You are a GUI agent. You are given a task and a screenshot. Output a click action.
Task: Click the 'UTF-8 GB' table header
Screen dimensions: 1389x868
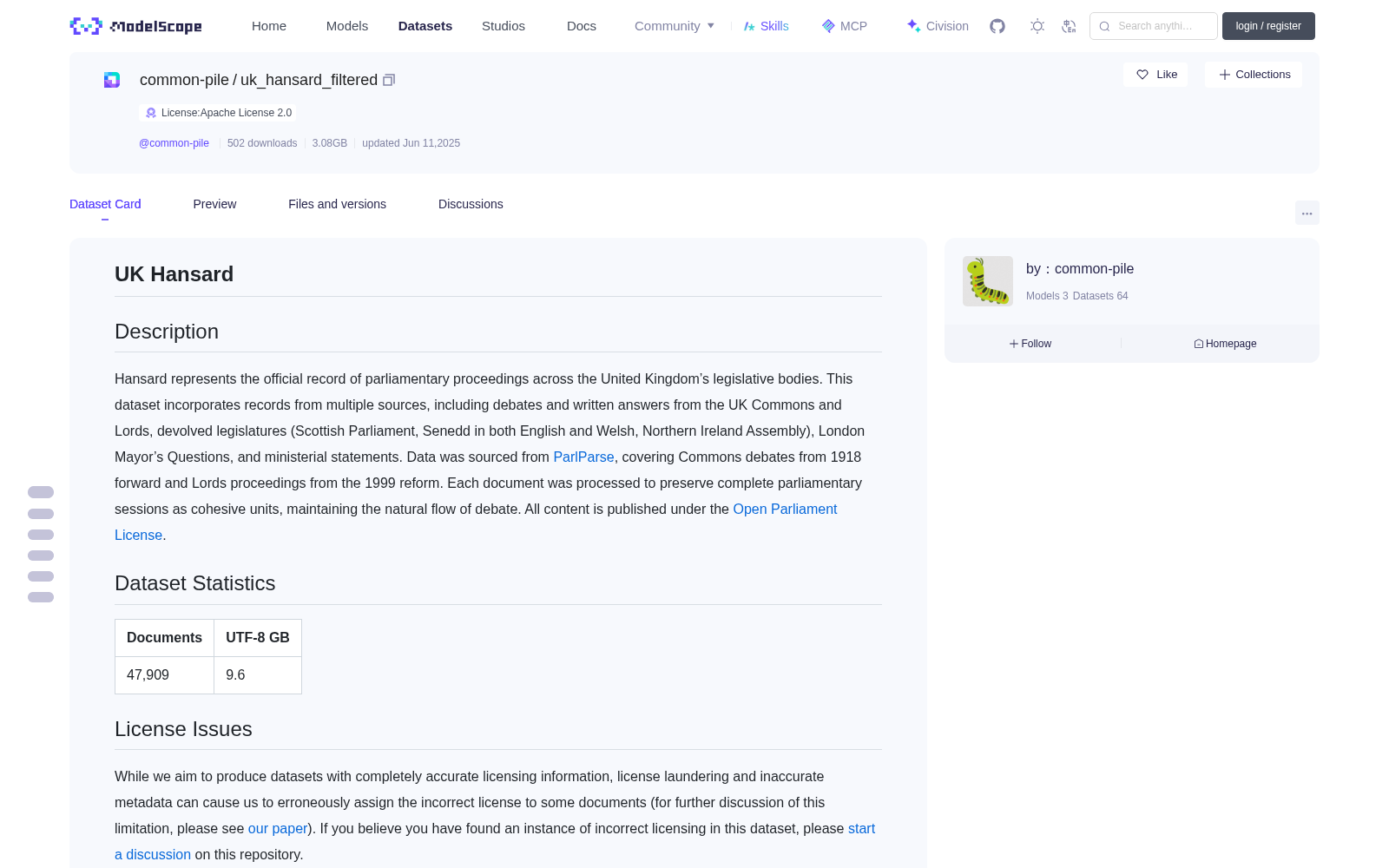[x=258, y=638]
